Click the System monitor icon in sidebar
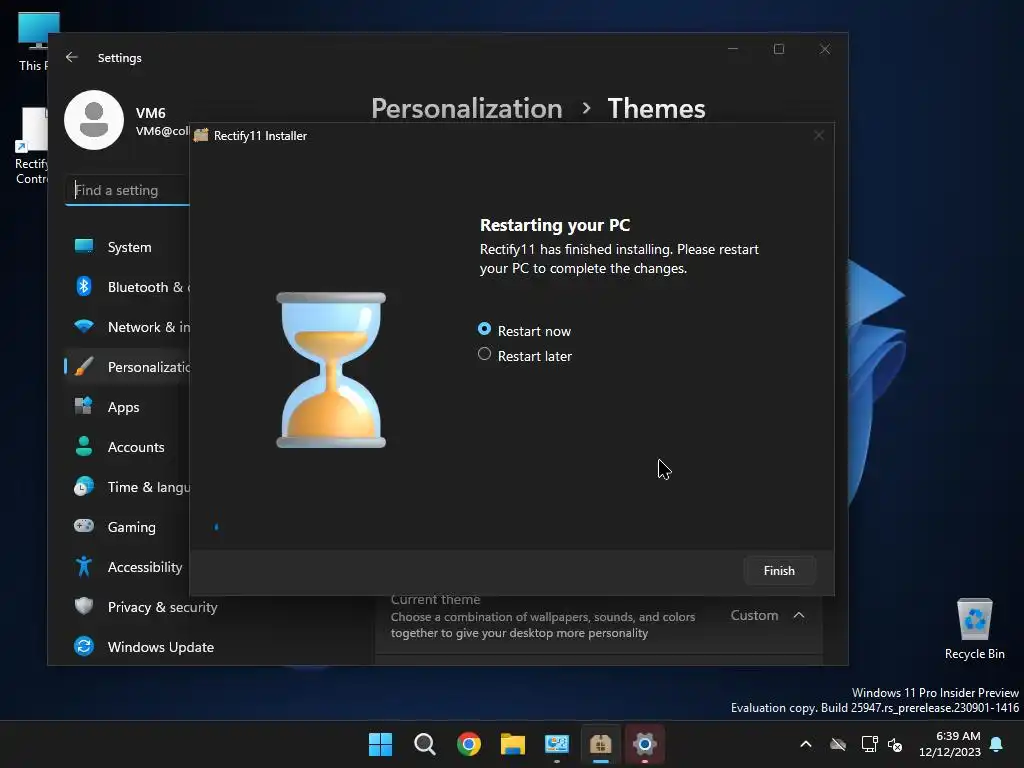 point(84,246)
